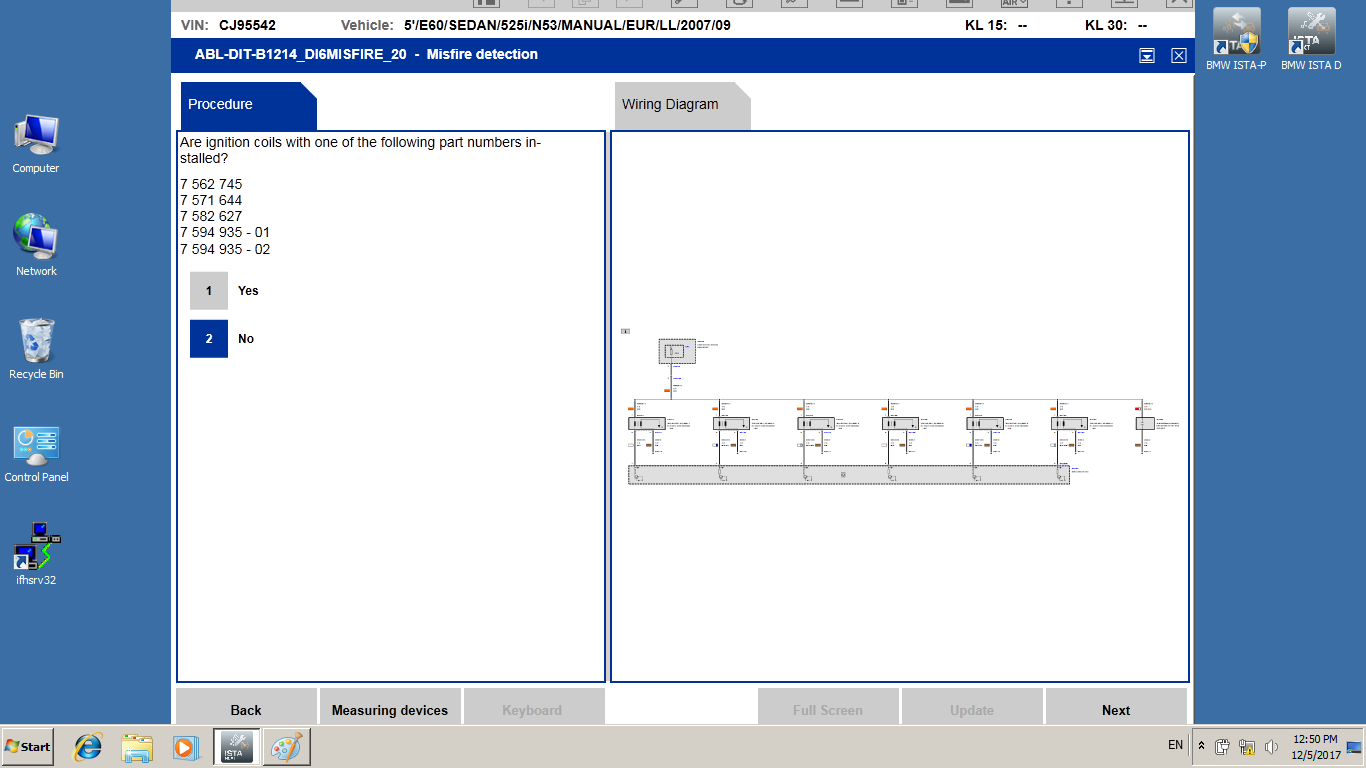Screen dimensions: 1366x768
Task: Click the ifhsrv32 desktop icon
Action: tap(36, 552)
